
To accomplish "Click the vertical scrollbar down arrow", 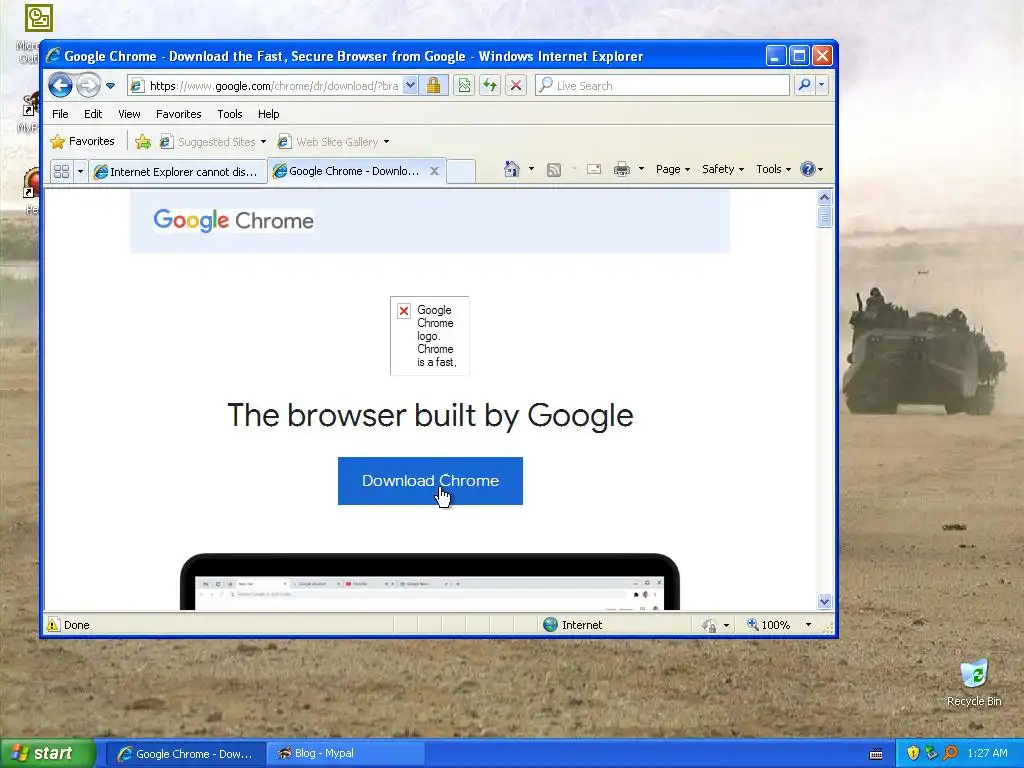I will (824, 601).
